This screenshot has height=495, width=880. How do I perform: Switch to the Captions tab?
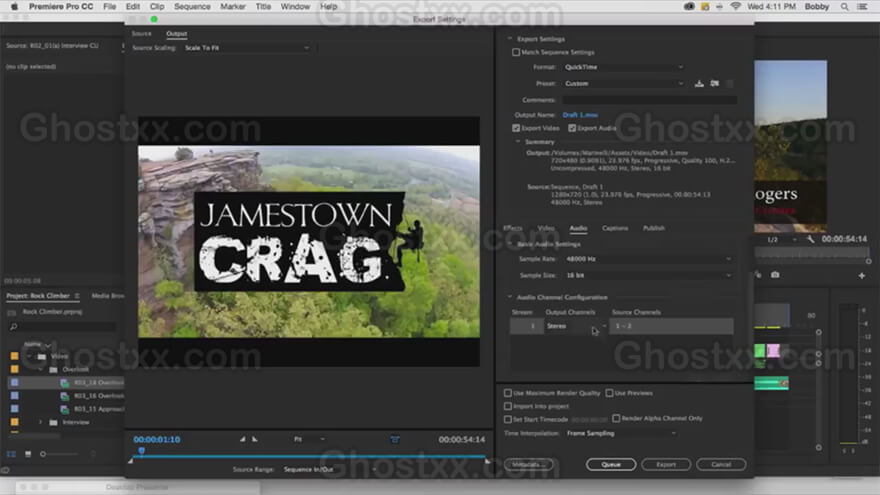point(615,228)
